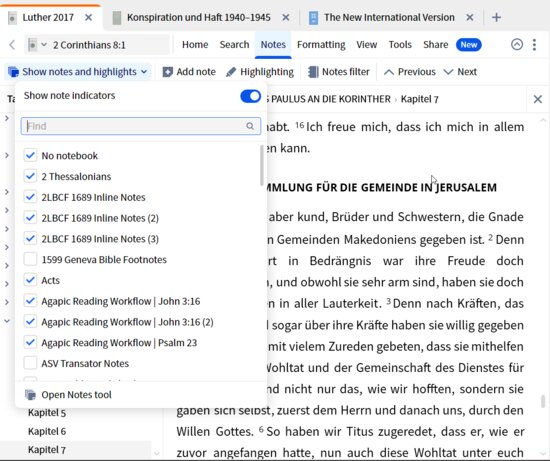The height and width of the screenshot is (461, 550).
Task: Collapse the expanded tree chevron in sidebar
Action: click(x=7, y=321)
